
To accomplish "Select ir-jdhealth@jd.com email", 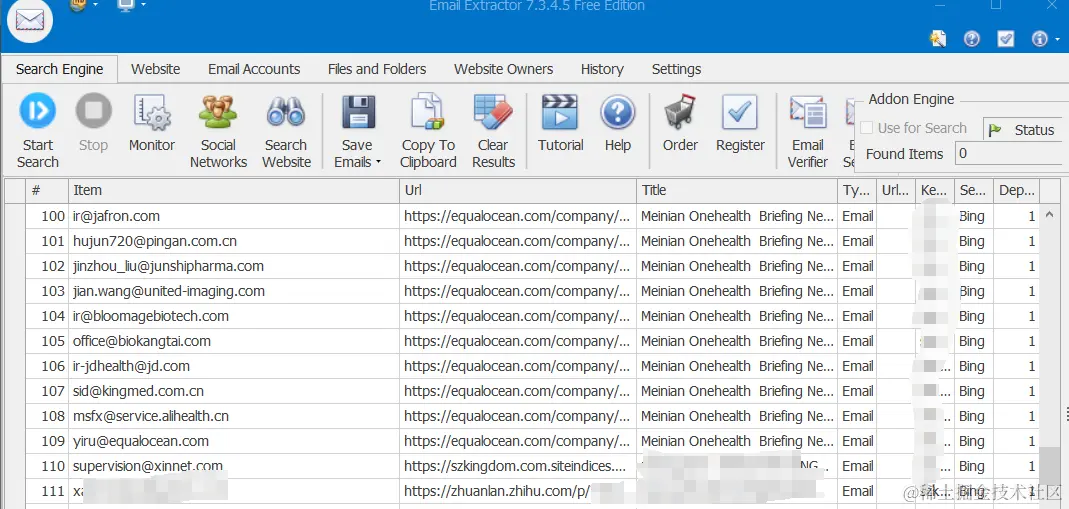I will click(131, 366).
